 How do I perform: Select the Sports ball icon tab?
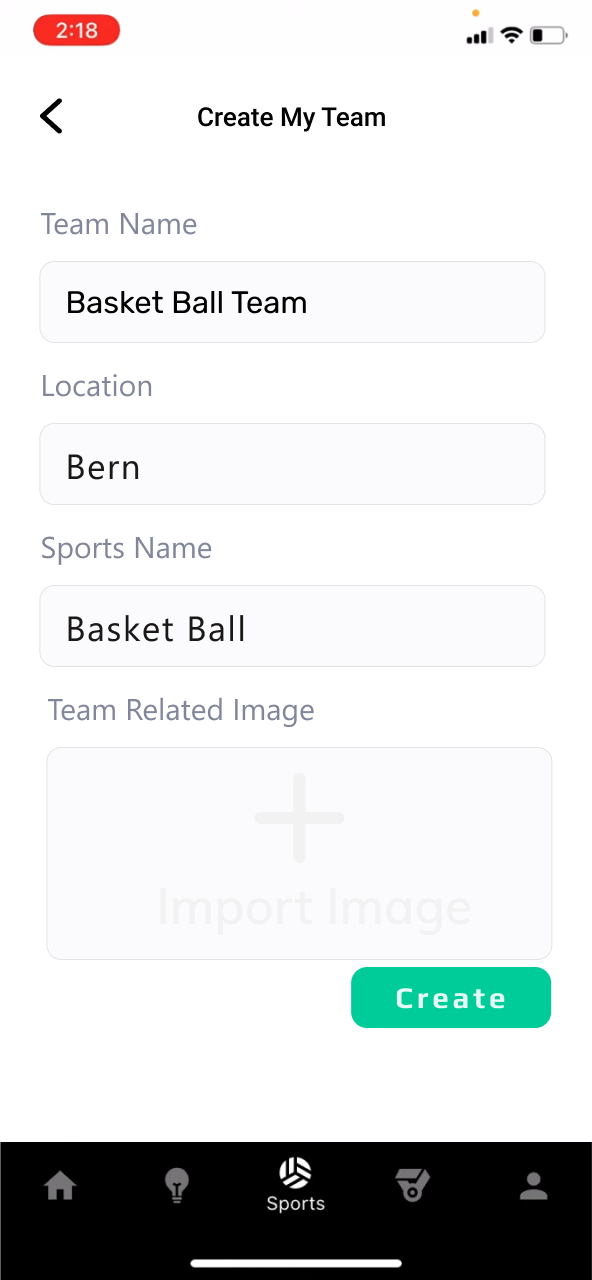[x=295, y=1171]
